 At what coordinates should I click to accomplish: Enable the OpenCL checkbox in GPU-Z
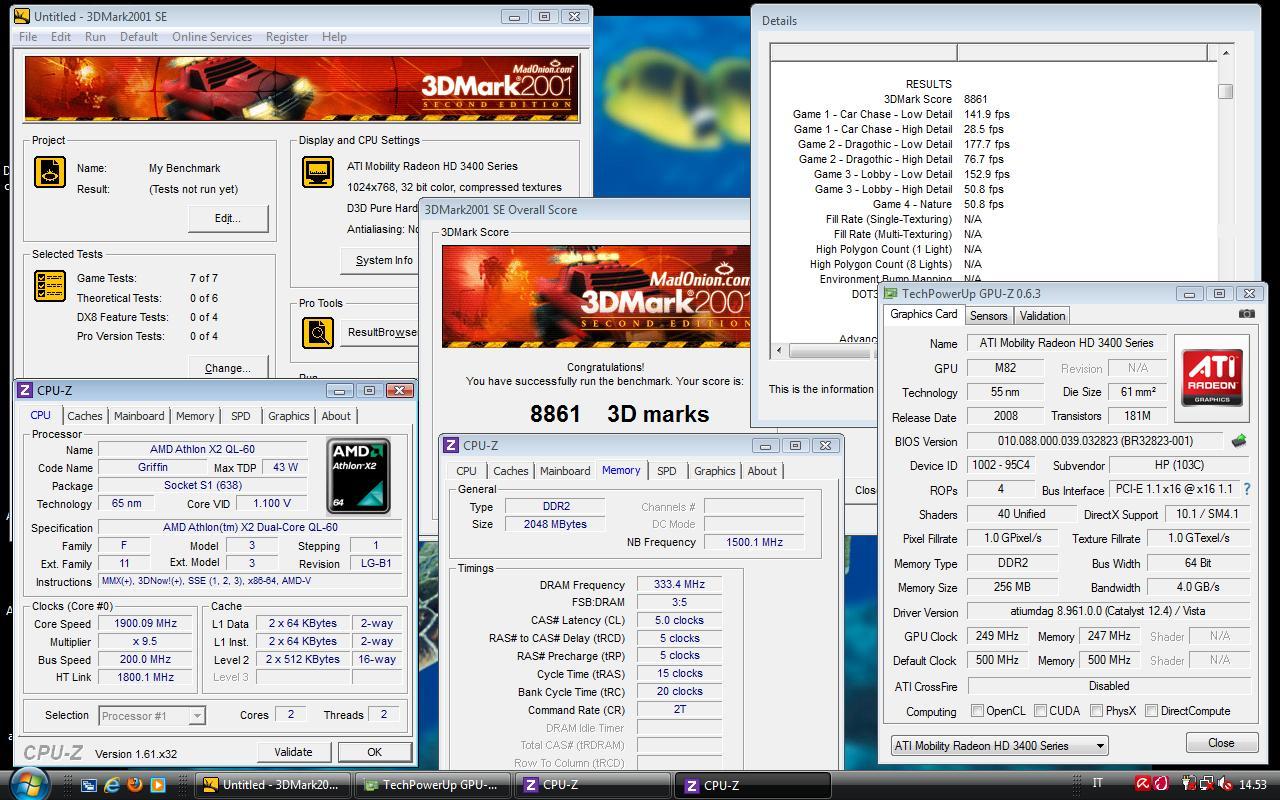978,711
